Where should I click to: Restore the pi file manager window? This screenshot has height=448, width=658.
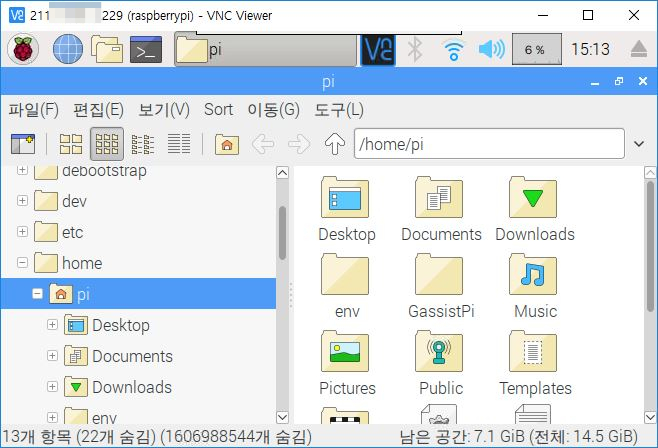(619, 81)
